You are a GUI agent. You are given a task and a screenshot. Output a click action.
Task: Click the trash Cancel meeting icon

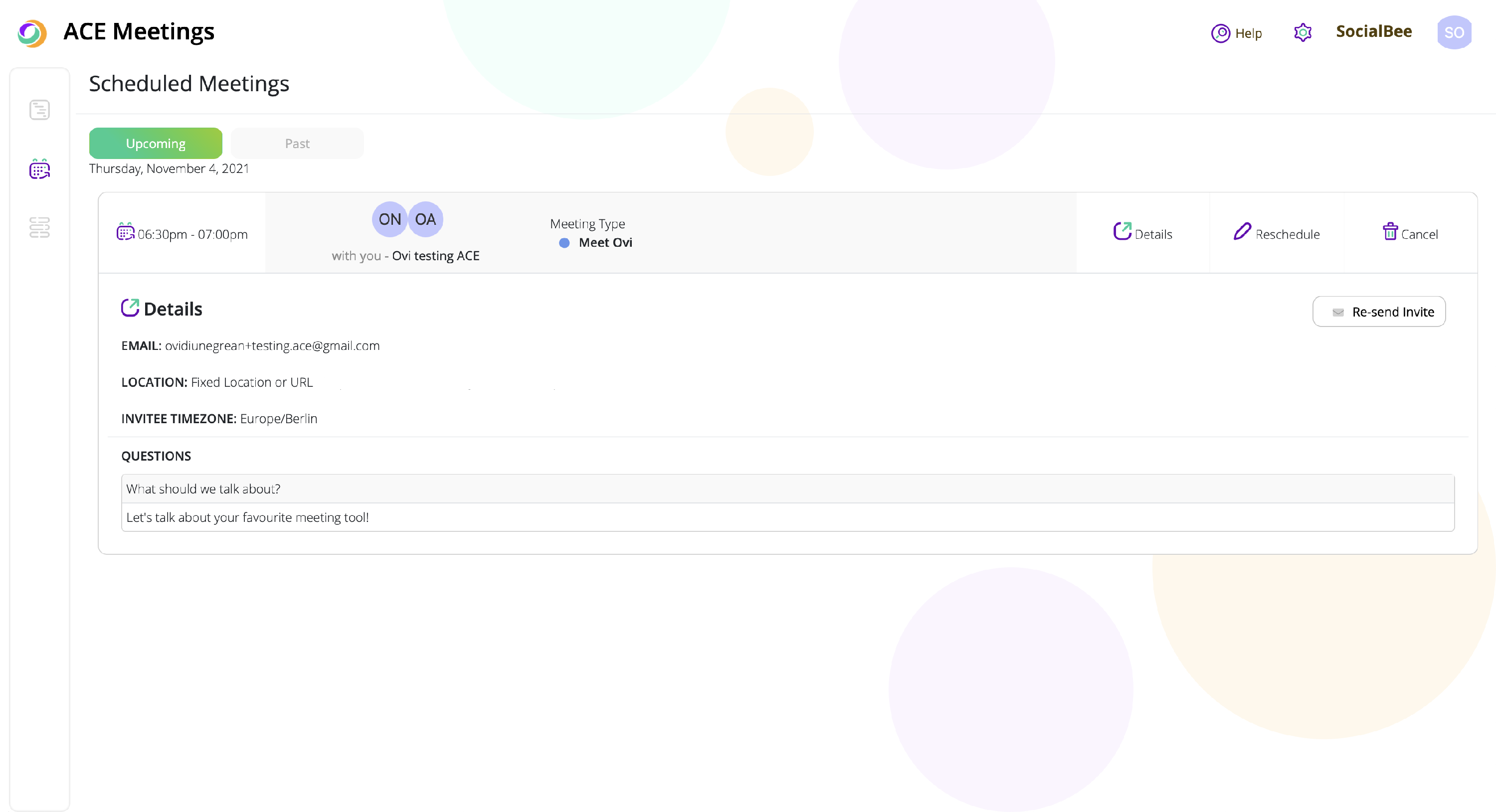point(1390,232)
